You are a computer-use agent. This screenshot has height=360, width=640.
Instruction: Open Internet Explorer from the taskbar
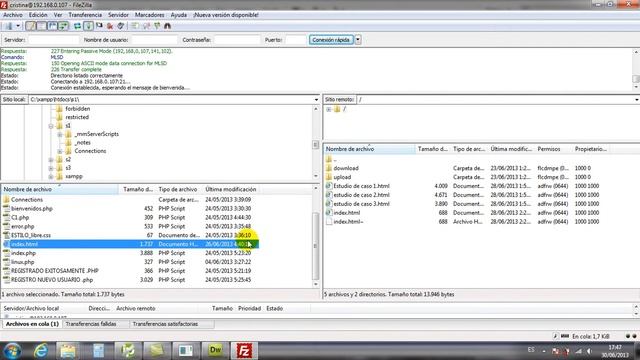[x=40, y=351]
